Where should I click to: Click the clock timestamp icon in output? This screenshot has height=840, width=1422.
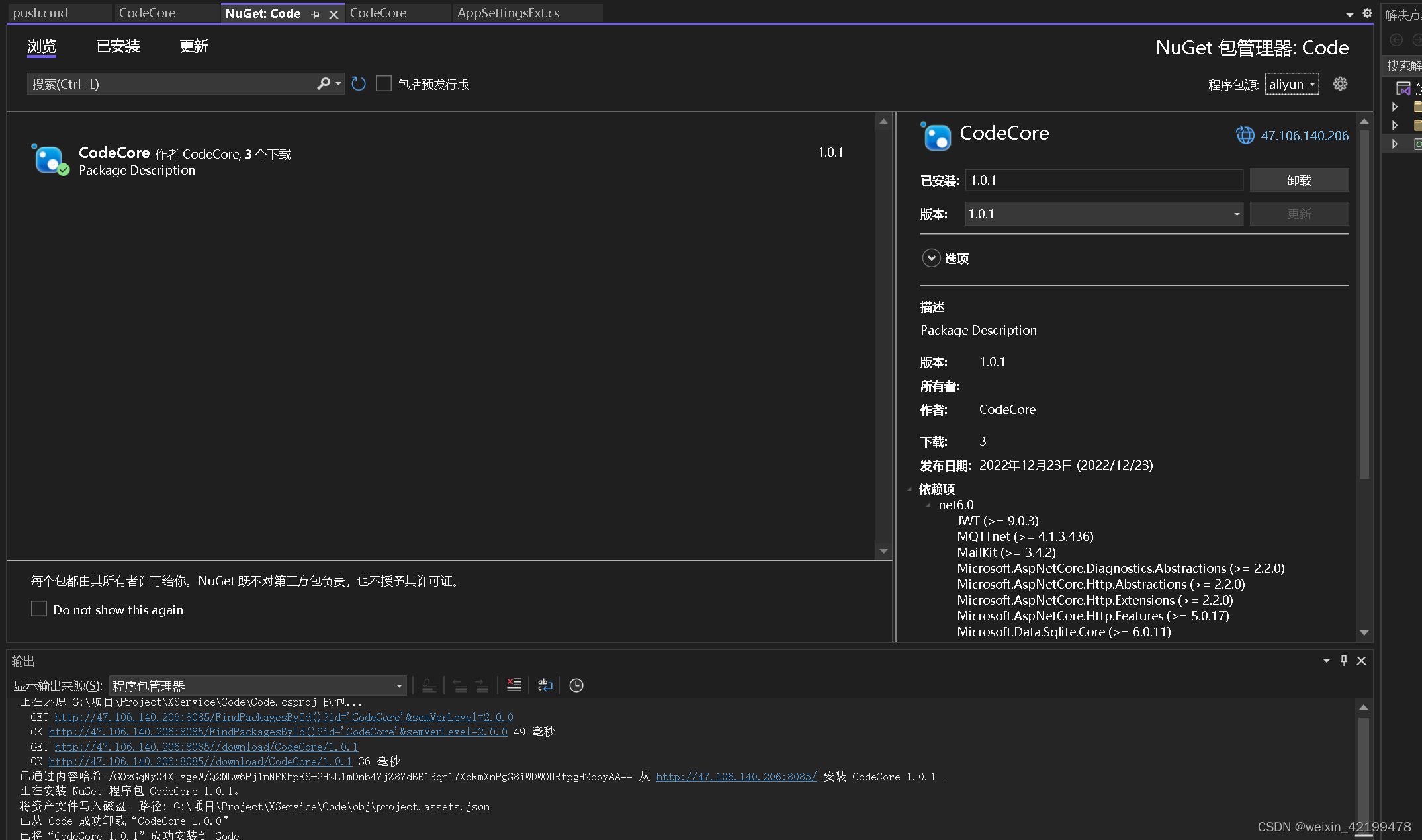[x=576, y=685]
